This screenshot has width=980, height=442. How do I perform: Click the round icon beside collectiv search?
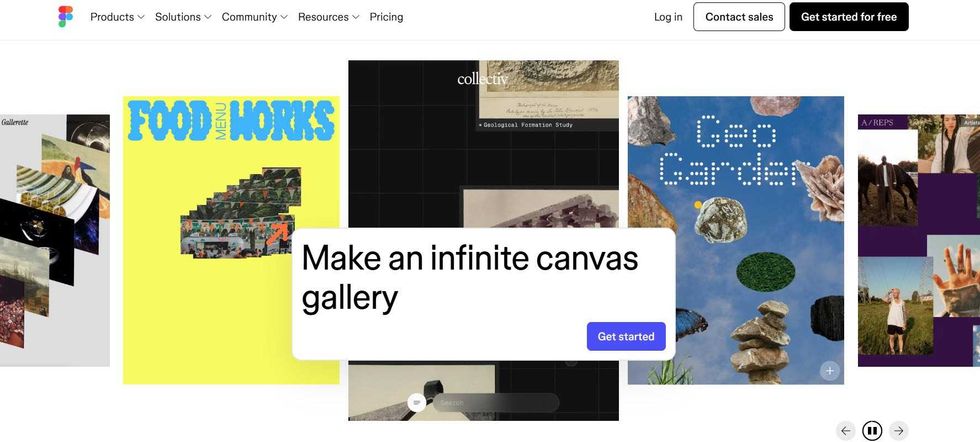pyautogui.click(x=417, y=403)
